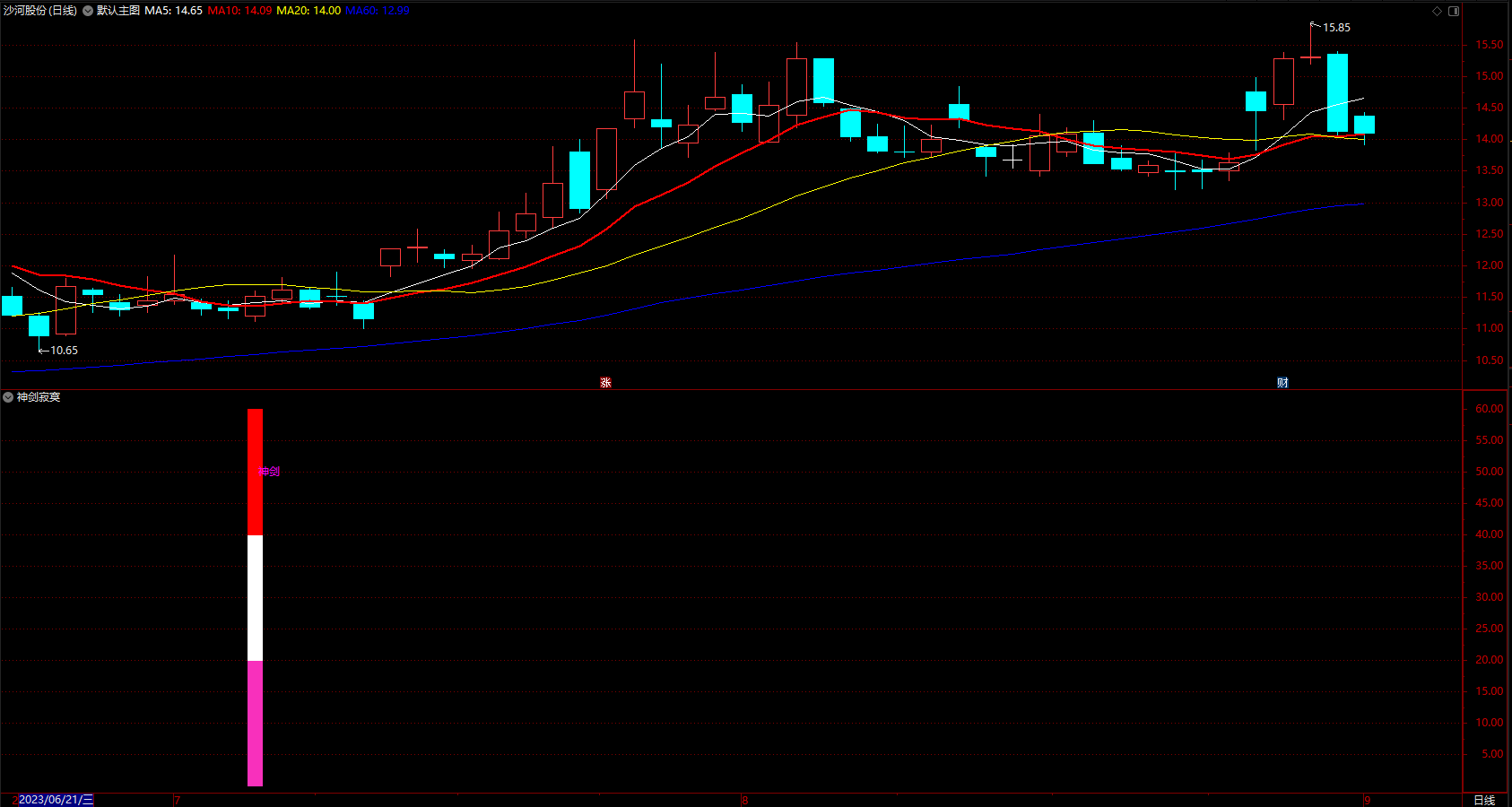The height and width of the screenshot is (807, 1512).
Task: Click the 神剑寂寞 indicator name
Action: click(x=39, y=397)
